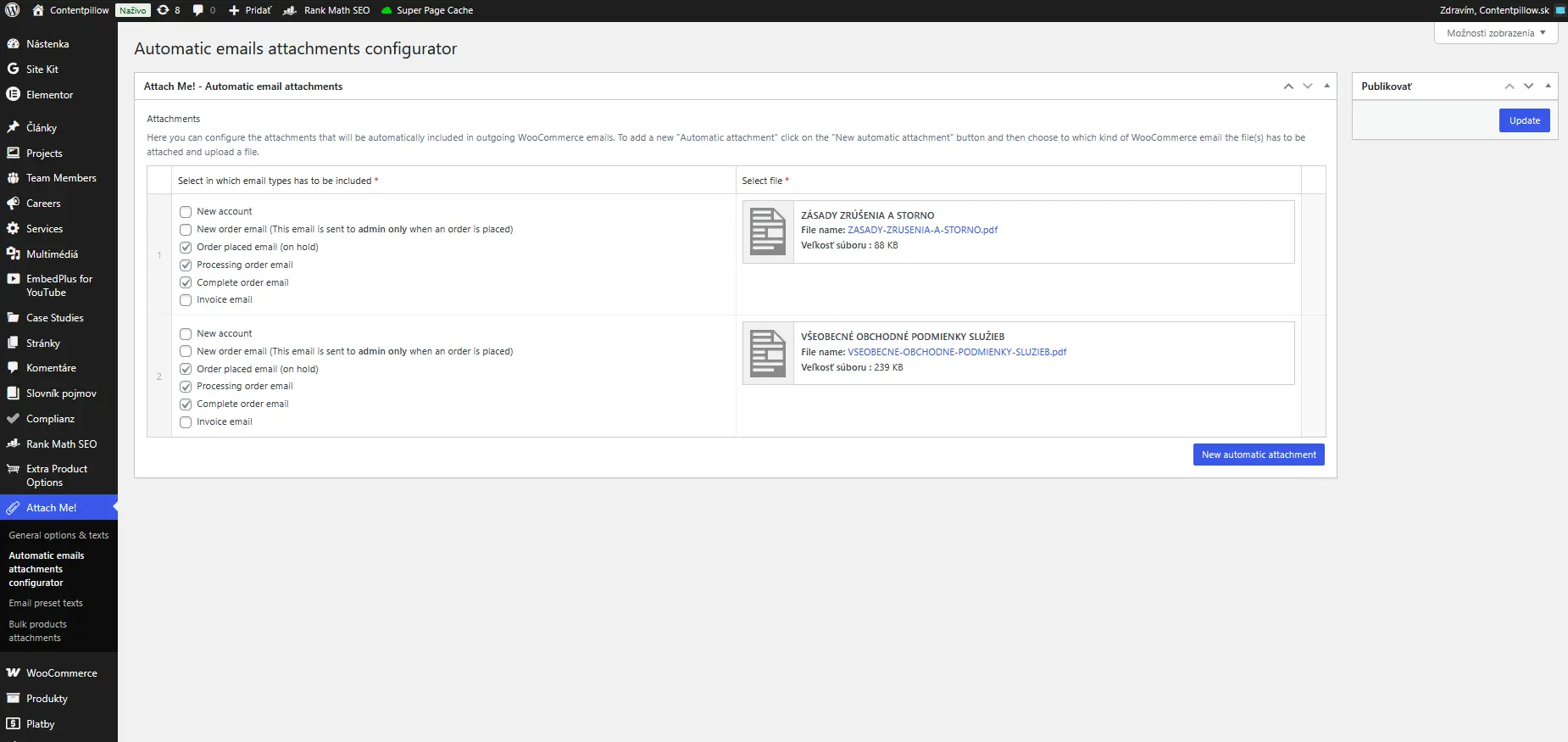
Task: Click the Site Kit Google icon
Action: coord(13,69)
